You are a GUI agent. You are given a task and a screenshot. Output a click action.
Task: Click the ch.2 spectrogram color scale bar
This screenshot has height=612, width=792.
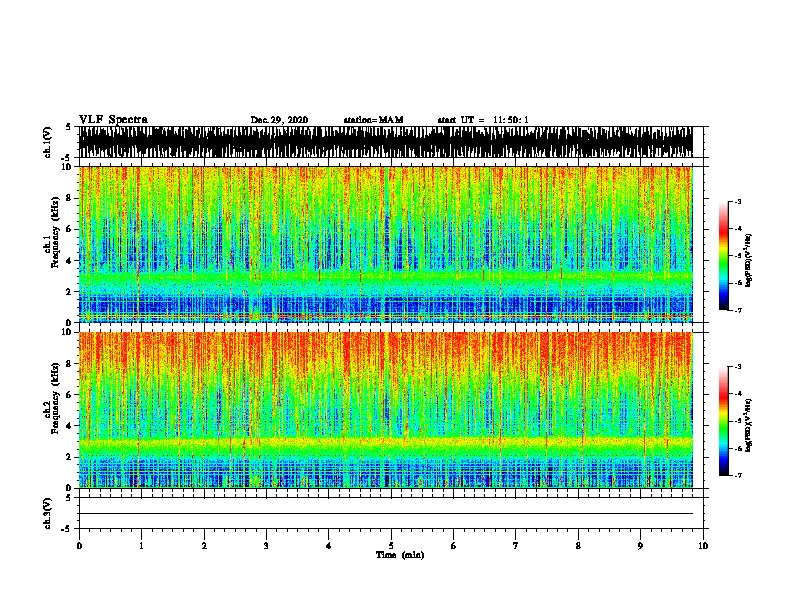click(x=724, y=421)
